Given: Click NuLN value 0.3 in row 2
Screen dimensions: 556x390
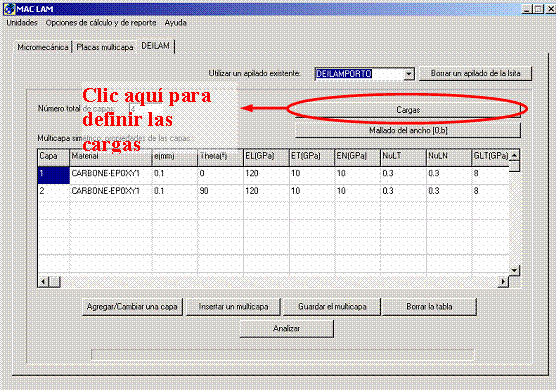Looking at the screenshot, I should [x=449, y=192].
